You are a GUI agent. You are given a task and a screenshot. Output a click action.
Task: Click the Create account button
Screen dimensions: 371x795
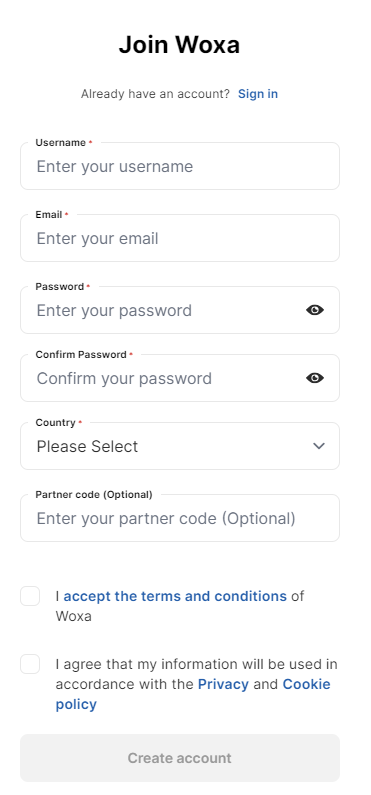[180, 758]
